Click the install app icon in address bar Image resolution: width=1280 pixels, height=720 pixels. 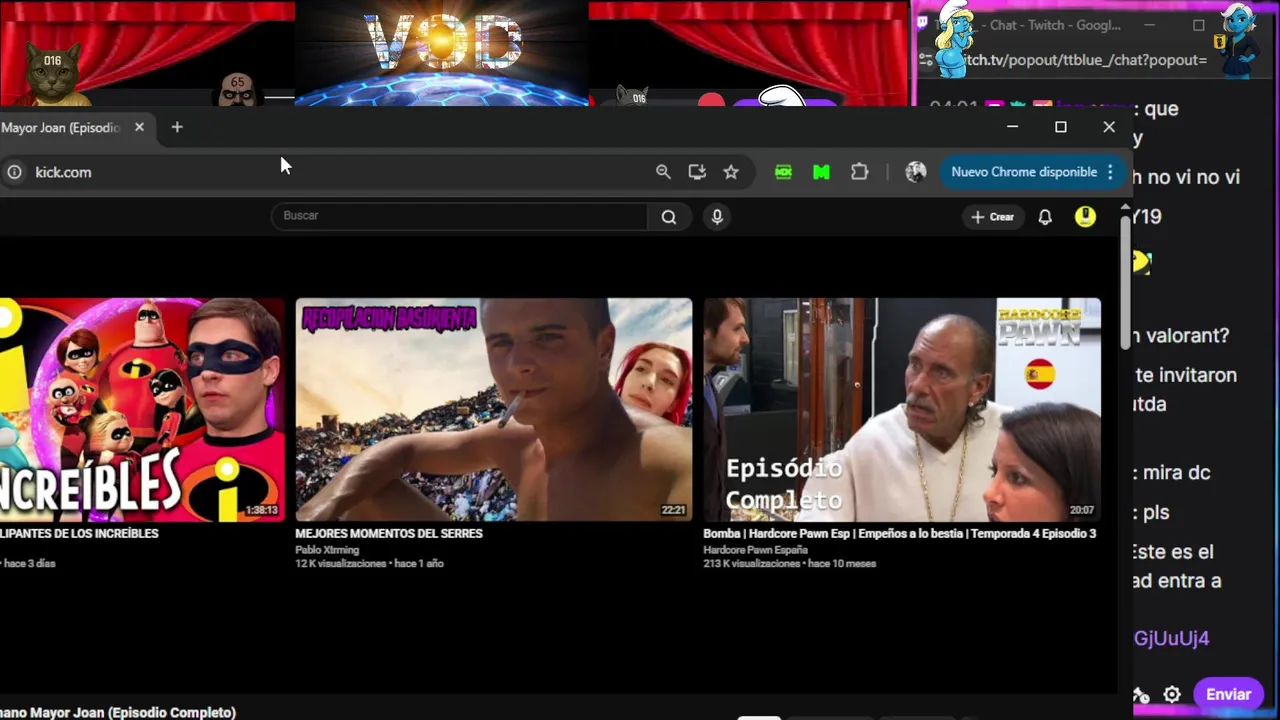(697, 172)
